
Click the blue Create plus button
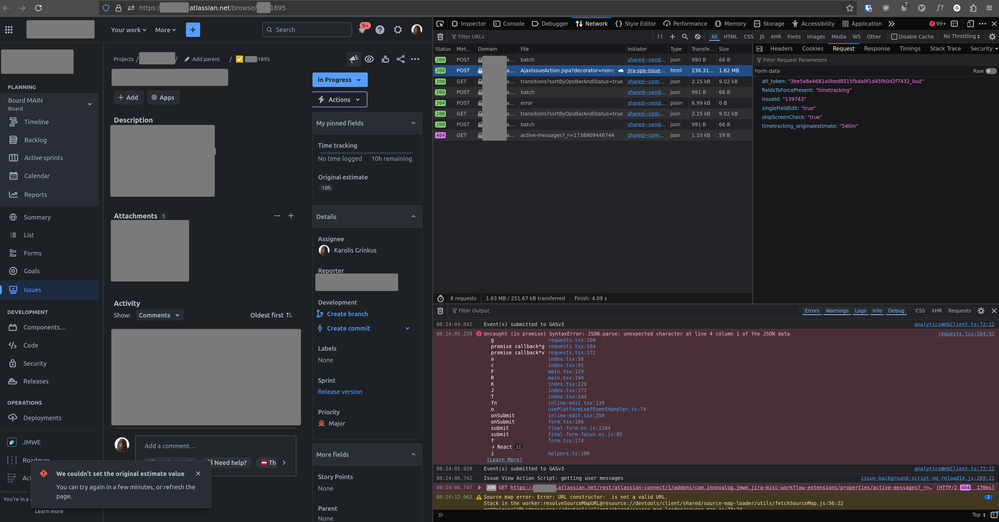tap(193, 30)
